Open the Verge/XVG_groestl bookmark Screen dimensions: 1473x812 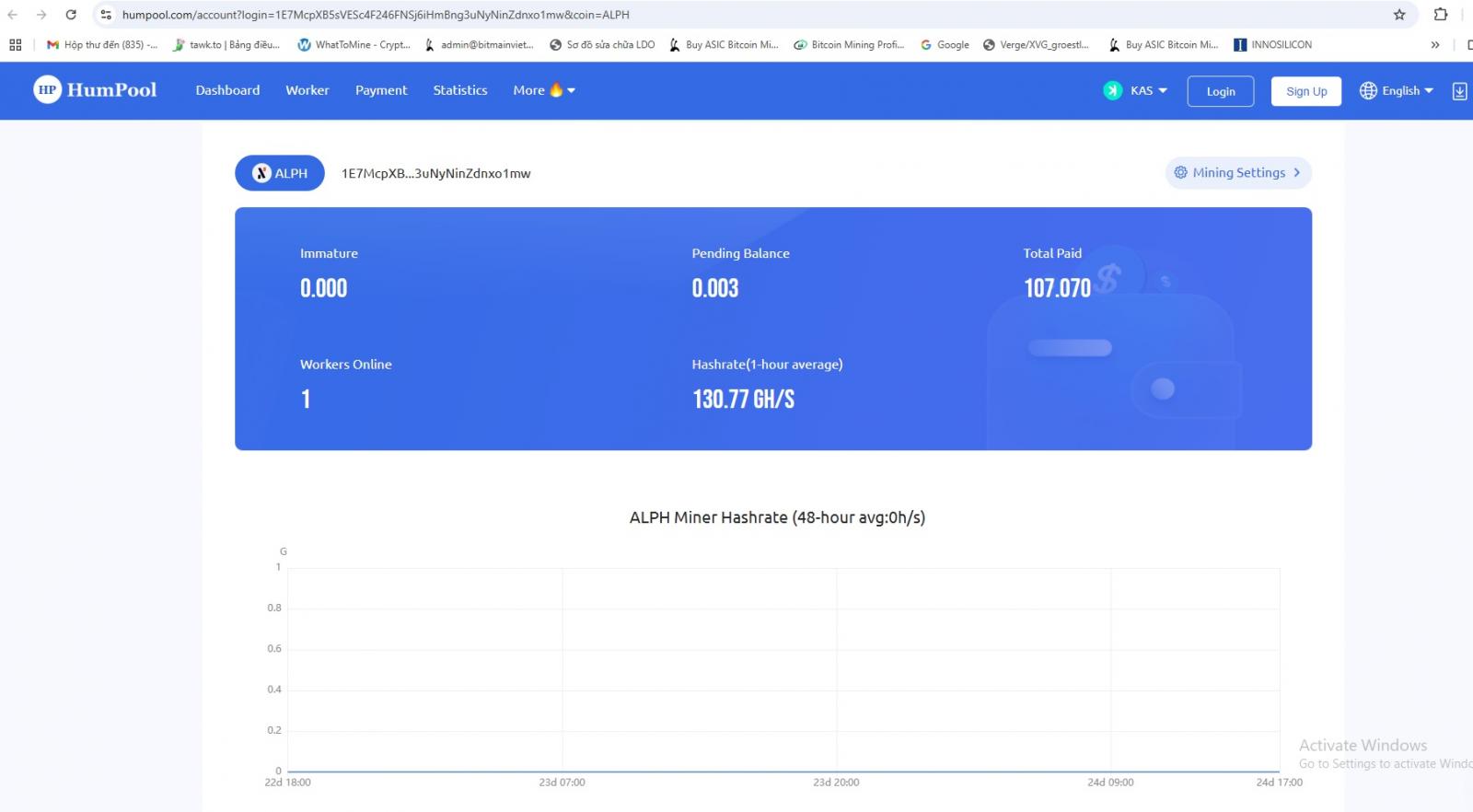(1036, 44)
